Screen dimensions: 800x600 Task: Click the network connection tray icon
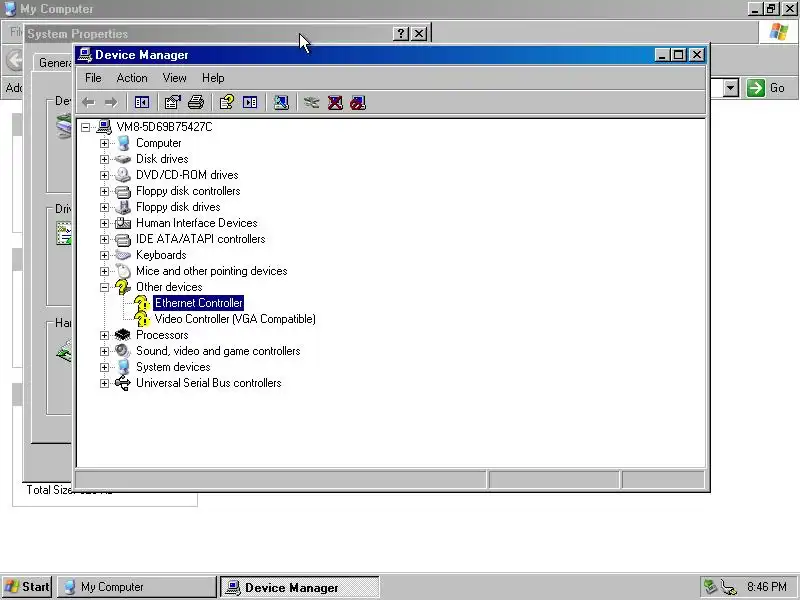tap(729, 587)
